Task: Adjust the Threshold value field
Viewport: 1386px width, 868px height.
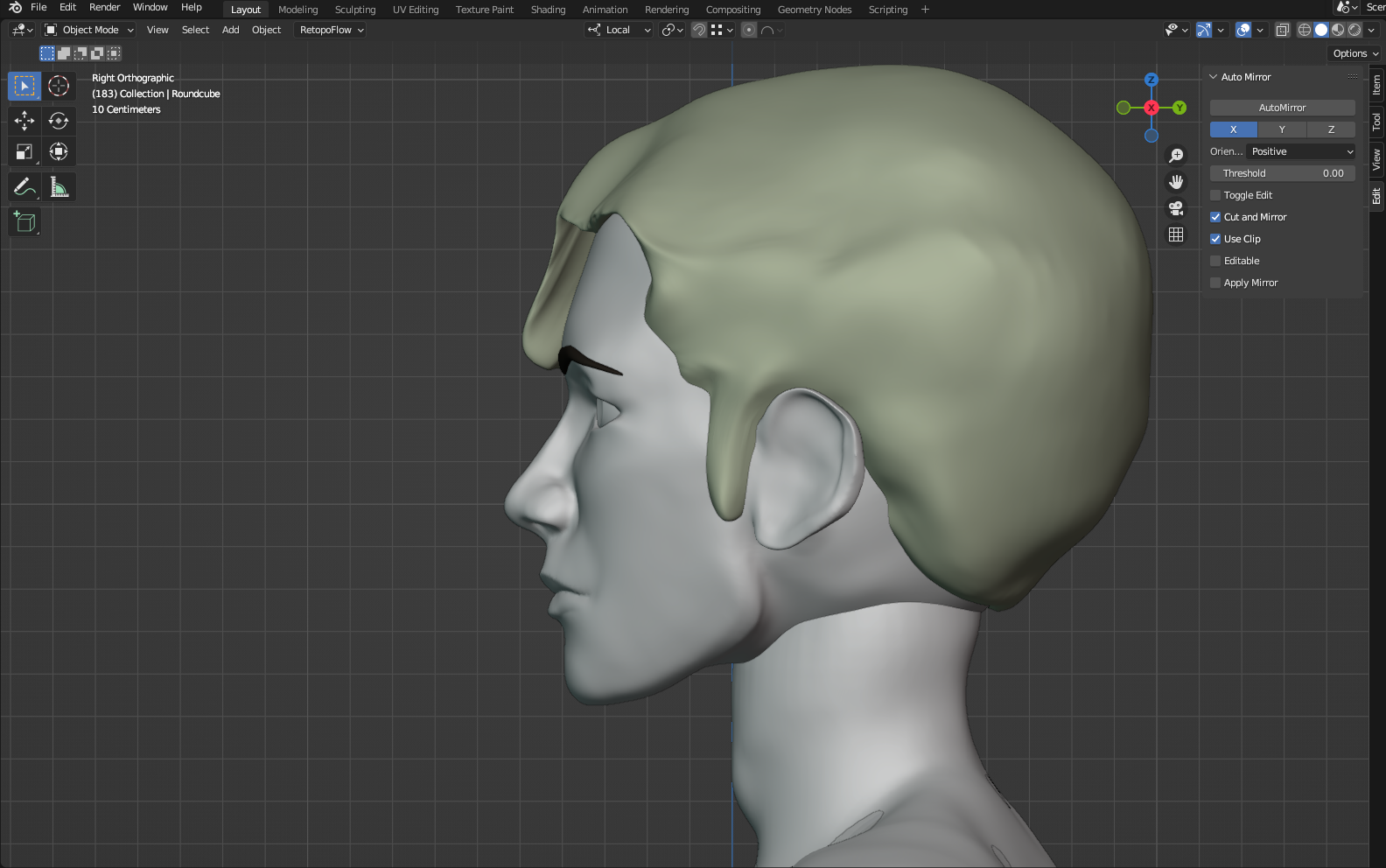Action: coord(1282,173)
